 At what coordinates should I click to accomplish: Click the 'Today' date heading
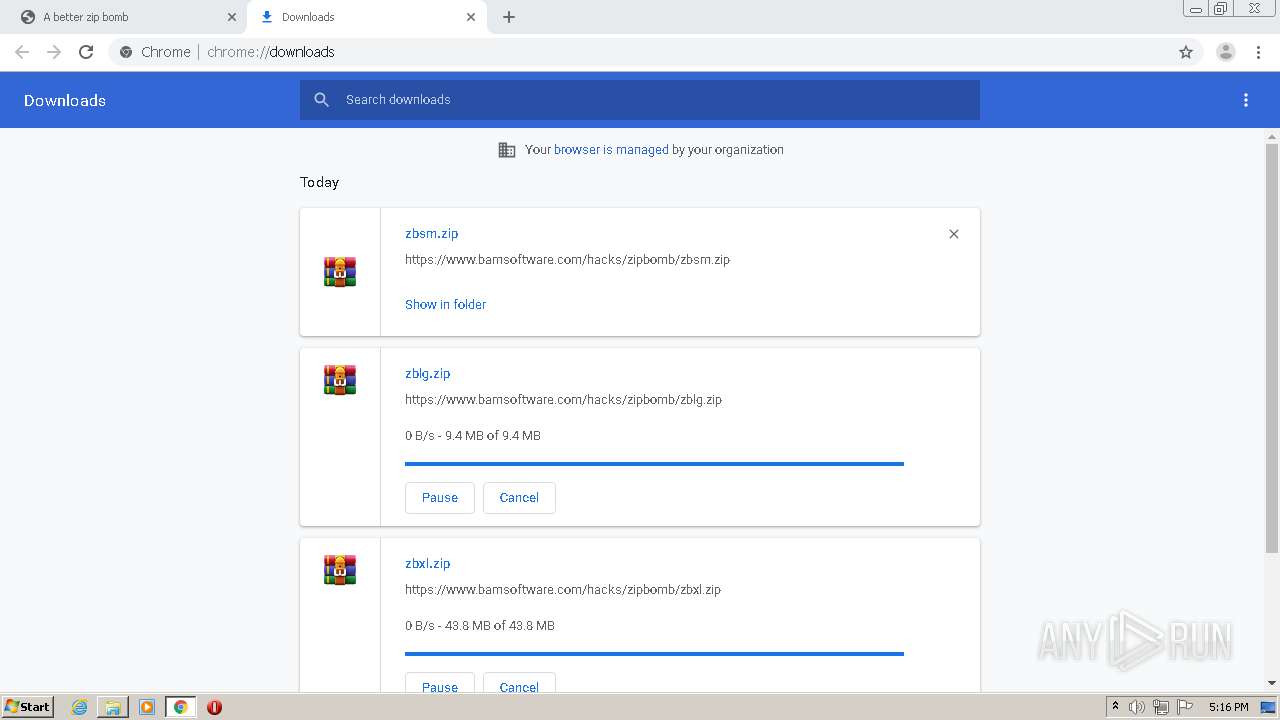[x=320, y=183]
